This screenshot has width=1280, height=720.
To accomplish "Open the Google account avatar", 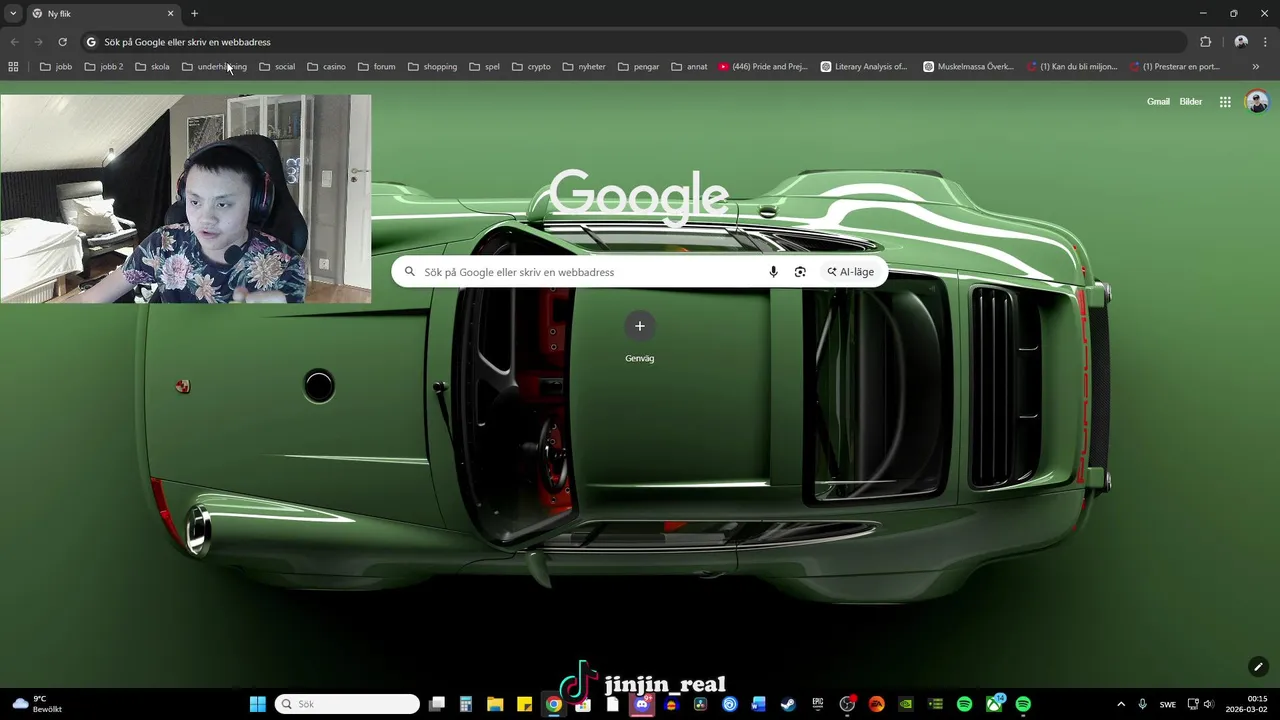I will pyautogui.click(x=1257, y=102).
